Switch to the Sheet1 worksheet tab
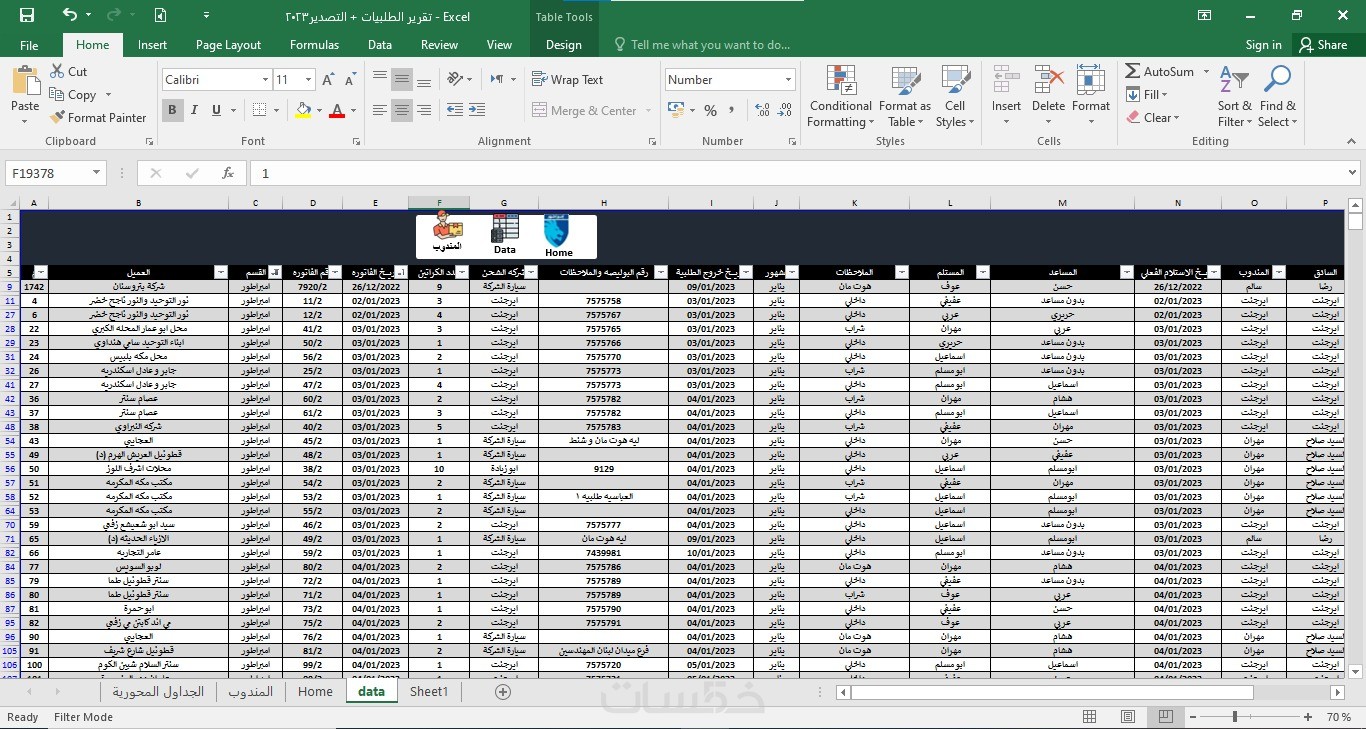Screen dimensions: 1366x729 pyautogui.click(x=429, y=691)
